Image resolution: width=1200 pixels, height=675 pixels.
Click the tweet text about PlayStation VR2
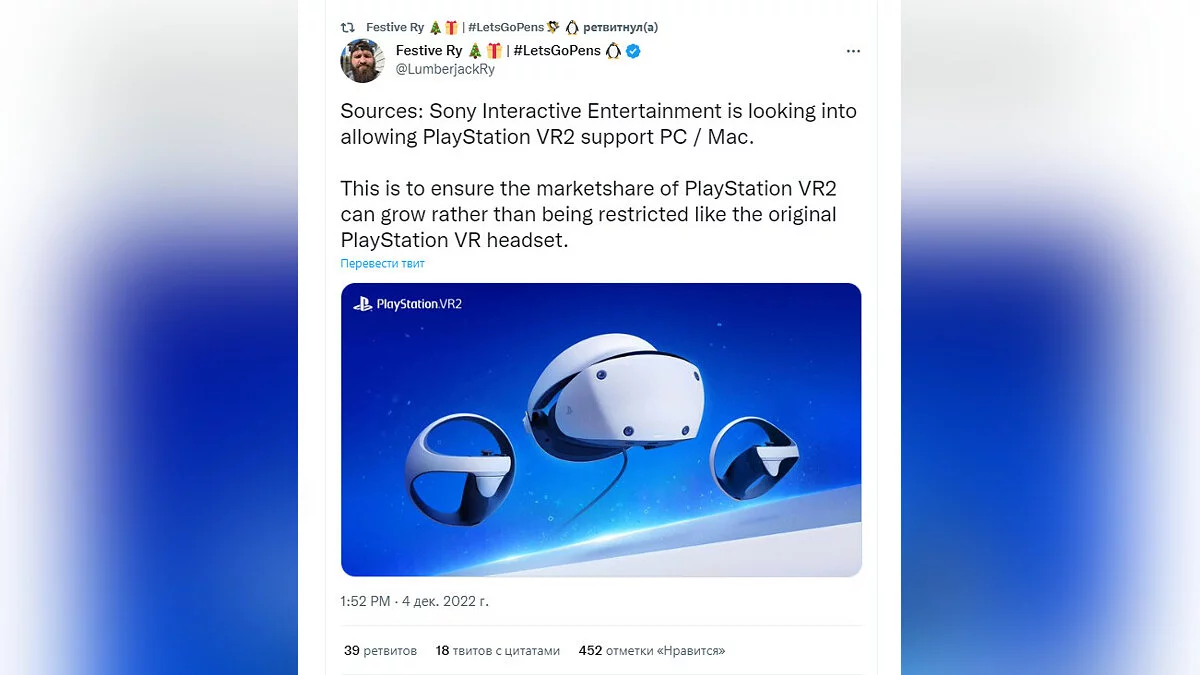click(599, 175)
